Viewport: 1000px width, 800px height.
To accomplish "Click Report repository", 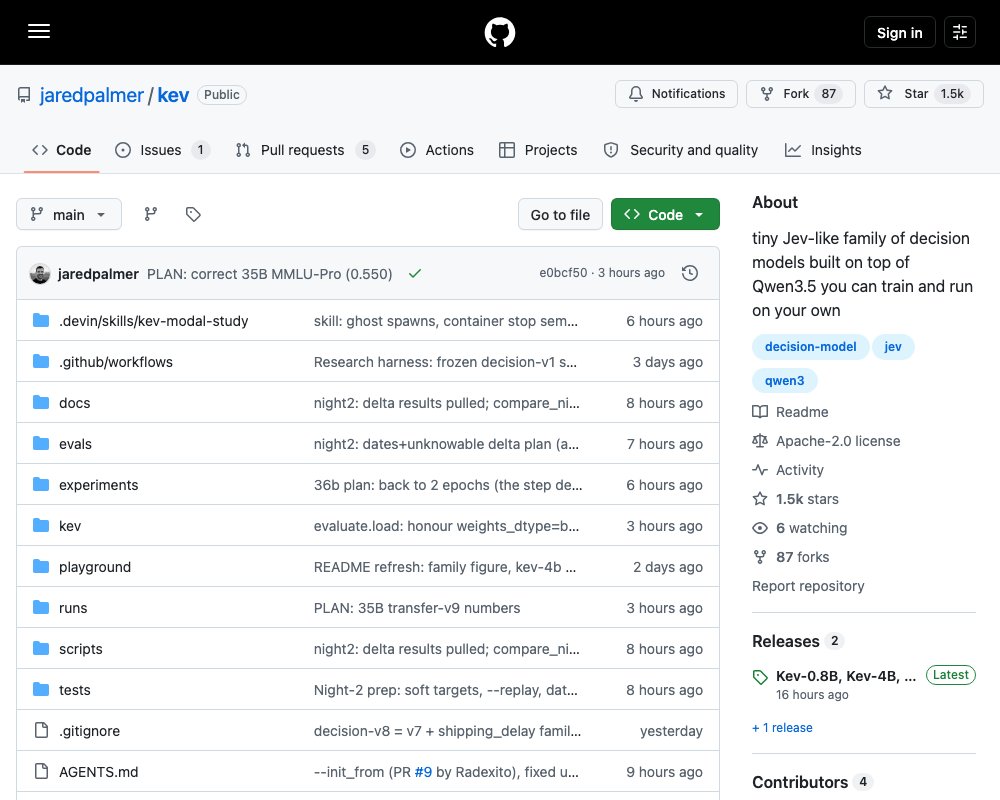I will pyautogui.click(x=807, y=586).
